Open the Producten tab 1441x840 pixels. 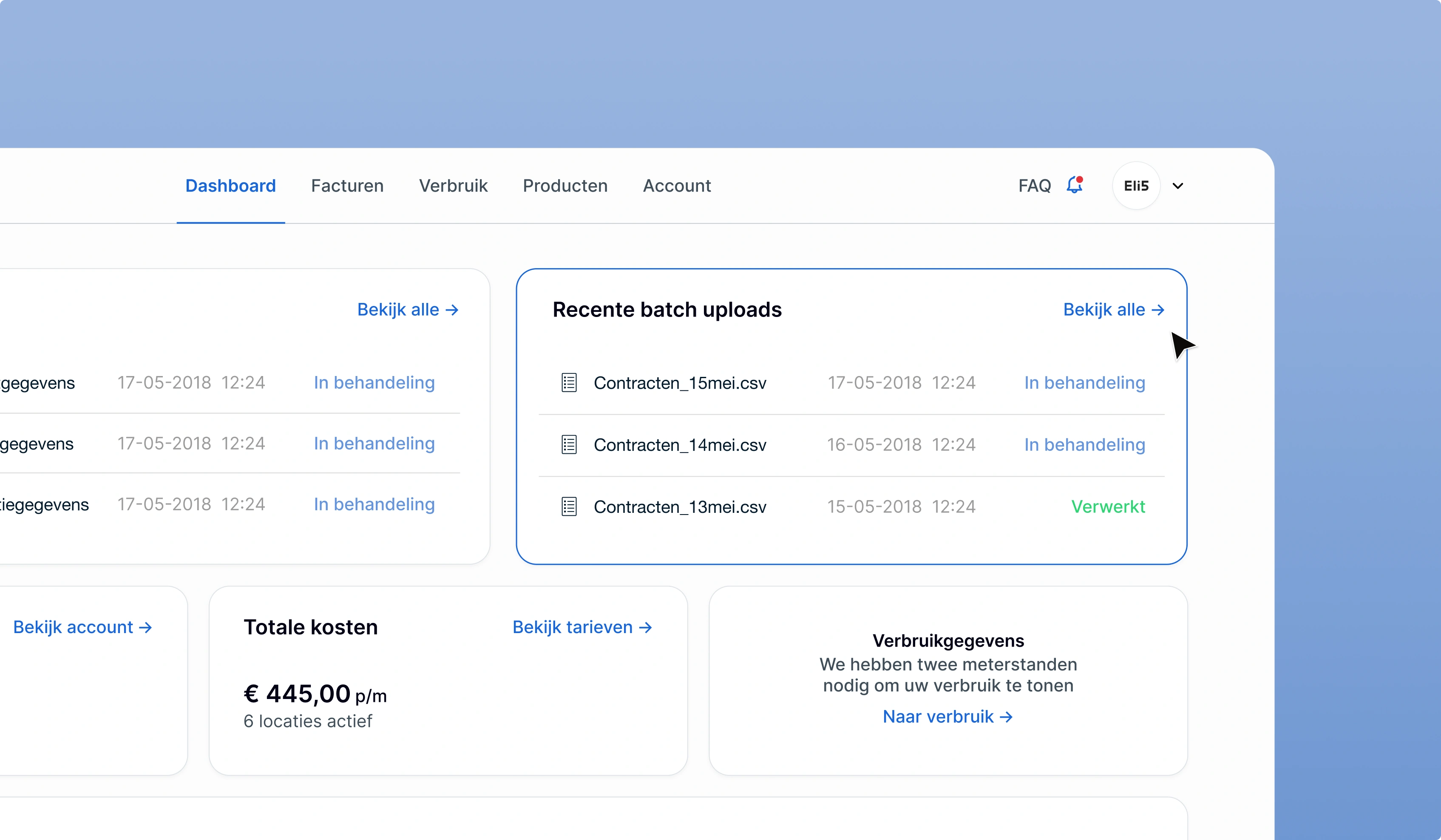point(565,186)
